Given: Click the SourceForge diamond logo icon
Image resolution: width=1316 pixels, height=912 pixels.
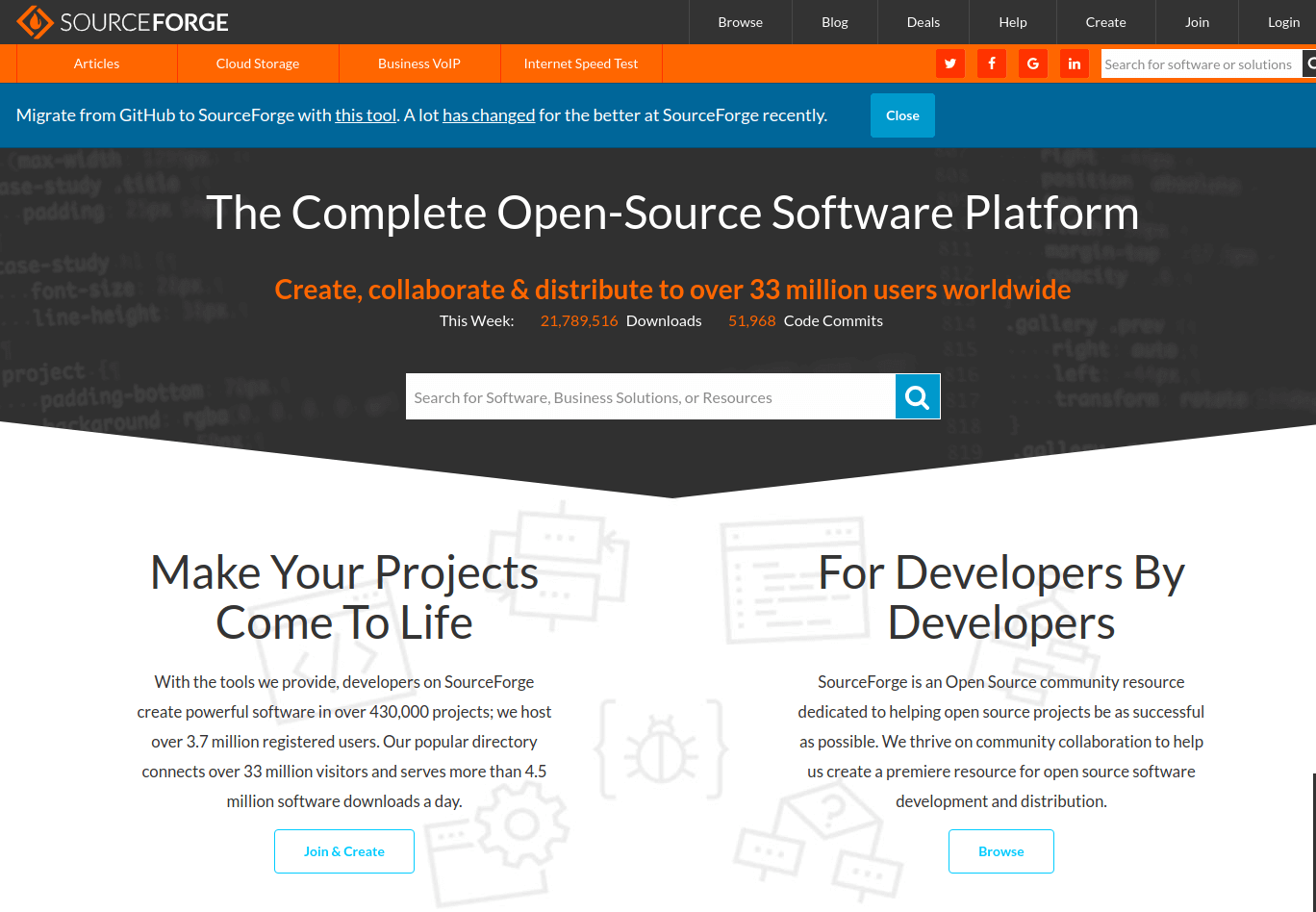Looking at the screenshot, I should tap(35, 22).
